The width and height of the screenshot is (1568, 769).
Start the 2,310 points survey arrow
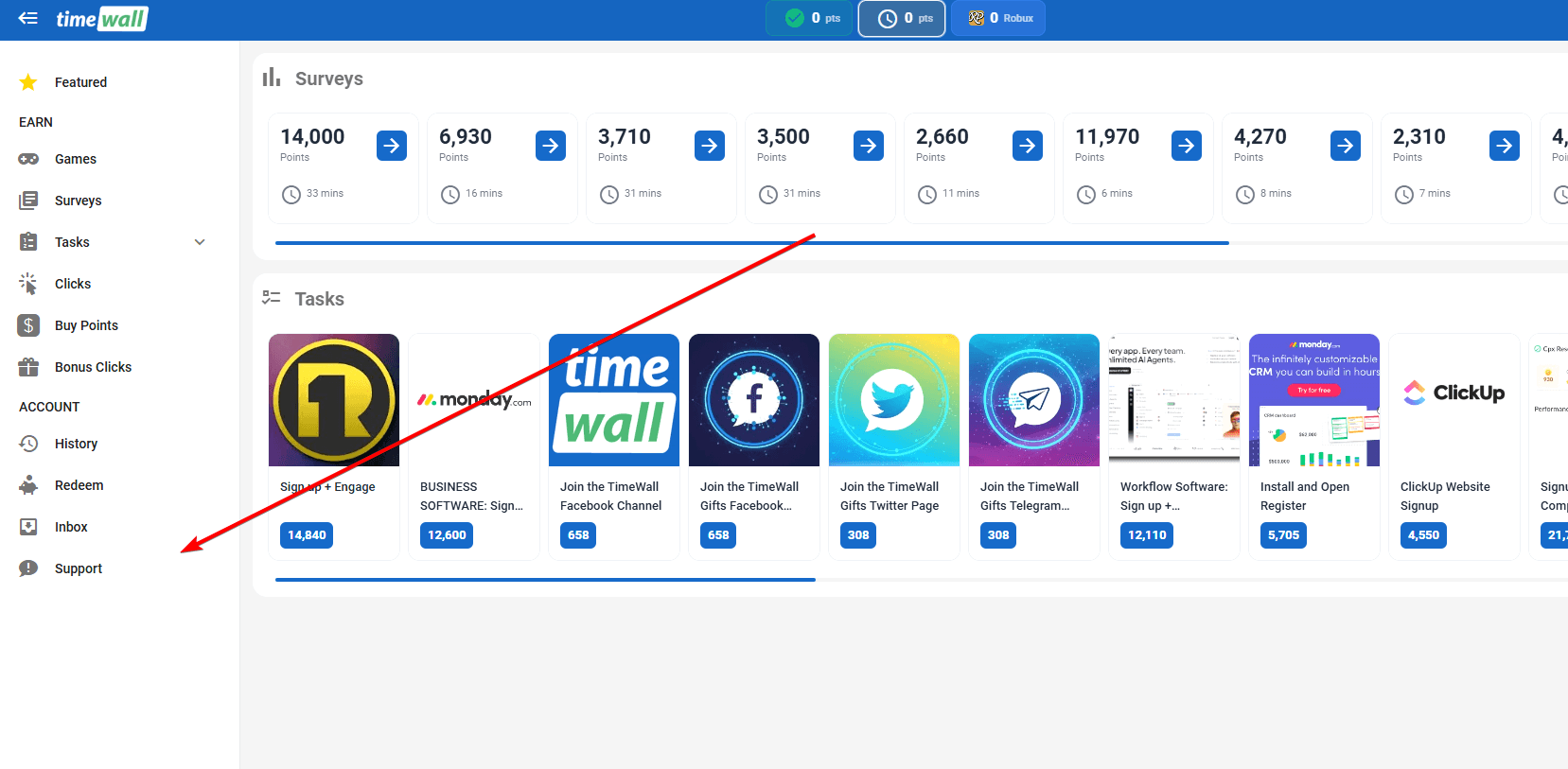[1505, 146]
